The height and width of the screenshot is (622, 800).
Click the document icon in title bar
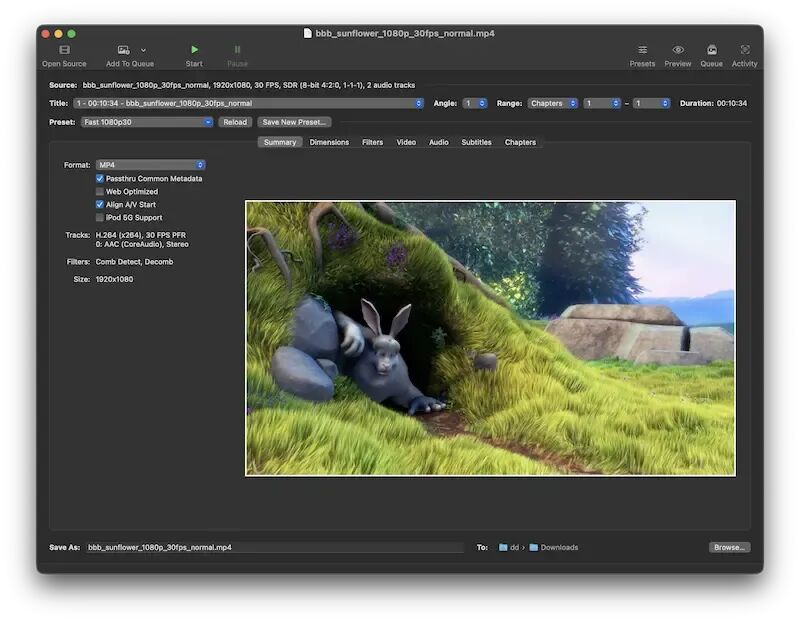pos(308,33)
